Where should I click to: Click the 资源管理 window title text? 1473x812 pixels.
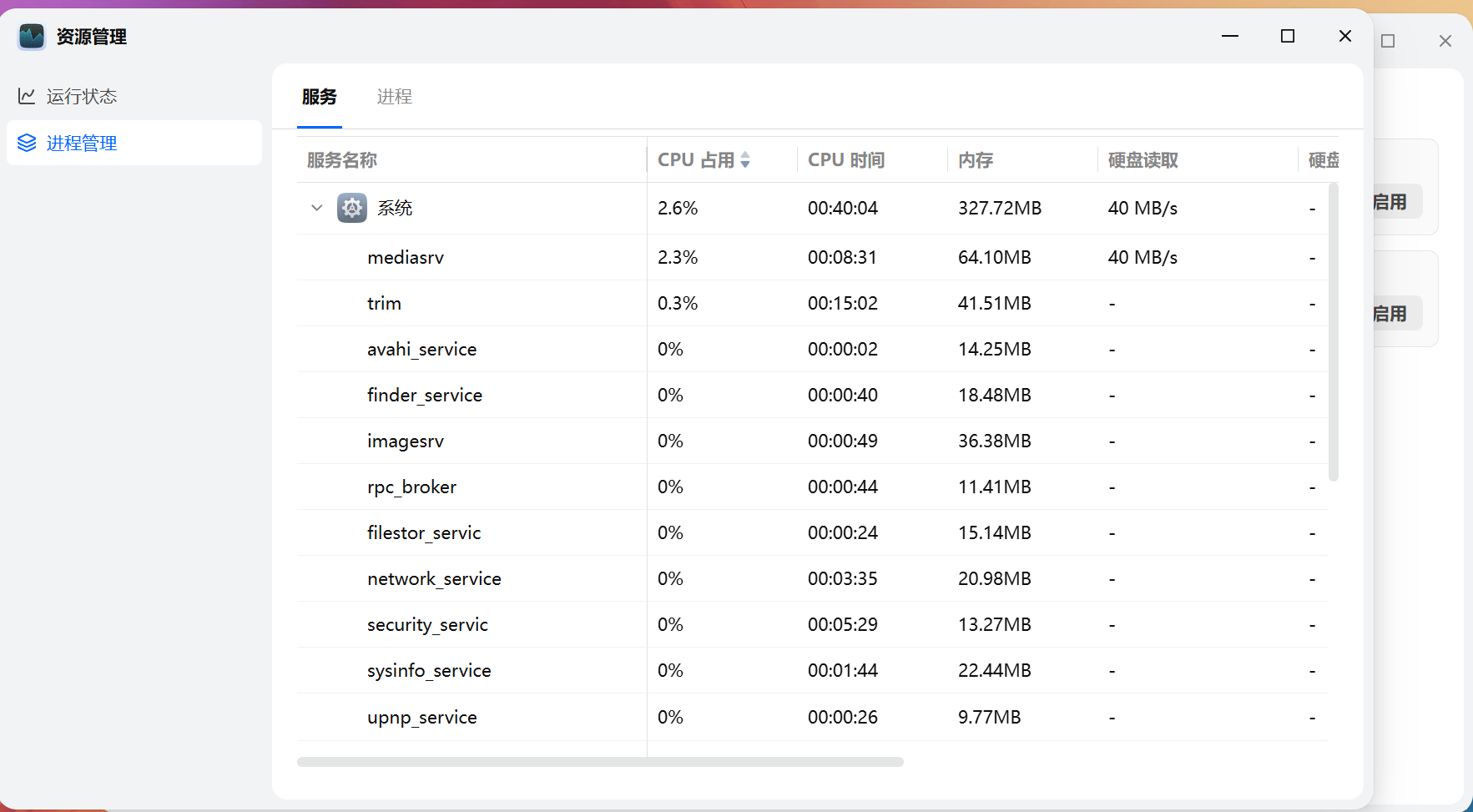click(92, 37)
